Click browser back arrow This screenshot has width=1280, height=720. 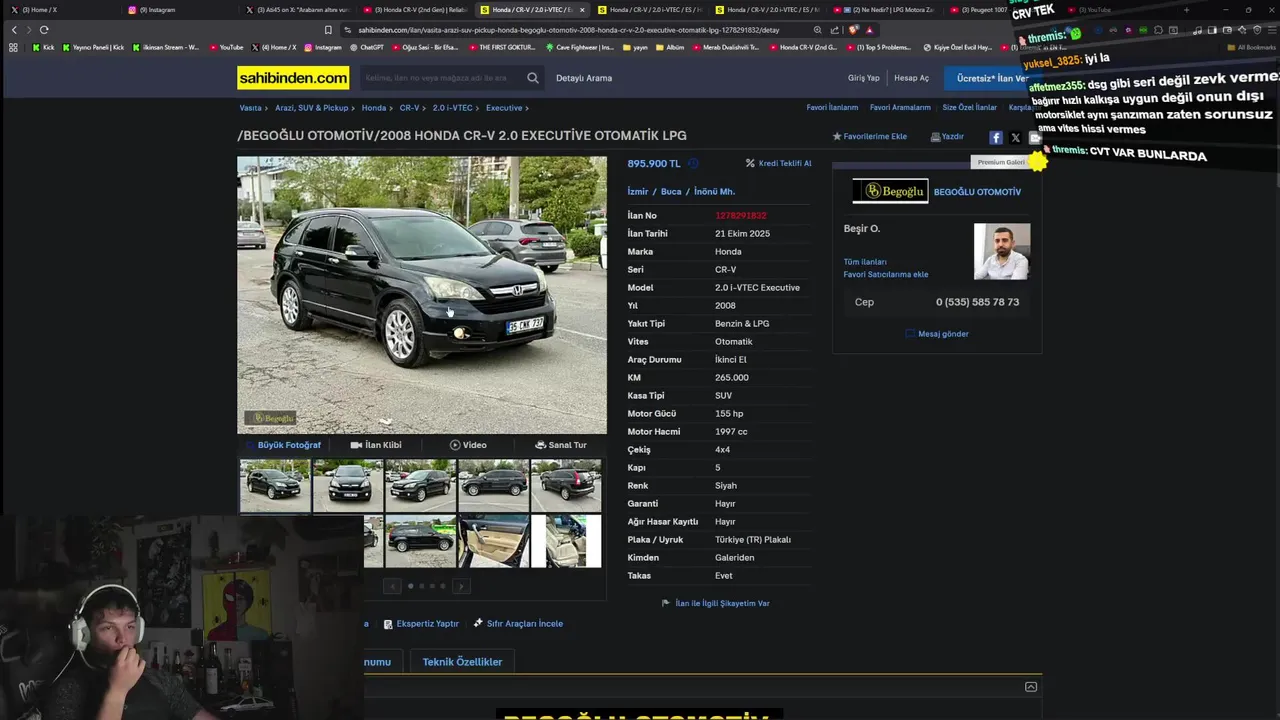pyautogui.click(x=14, y=30)
